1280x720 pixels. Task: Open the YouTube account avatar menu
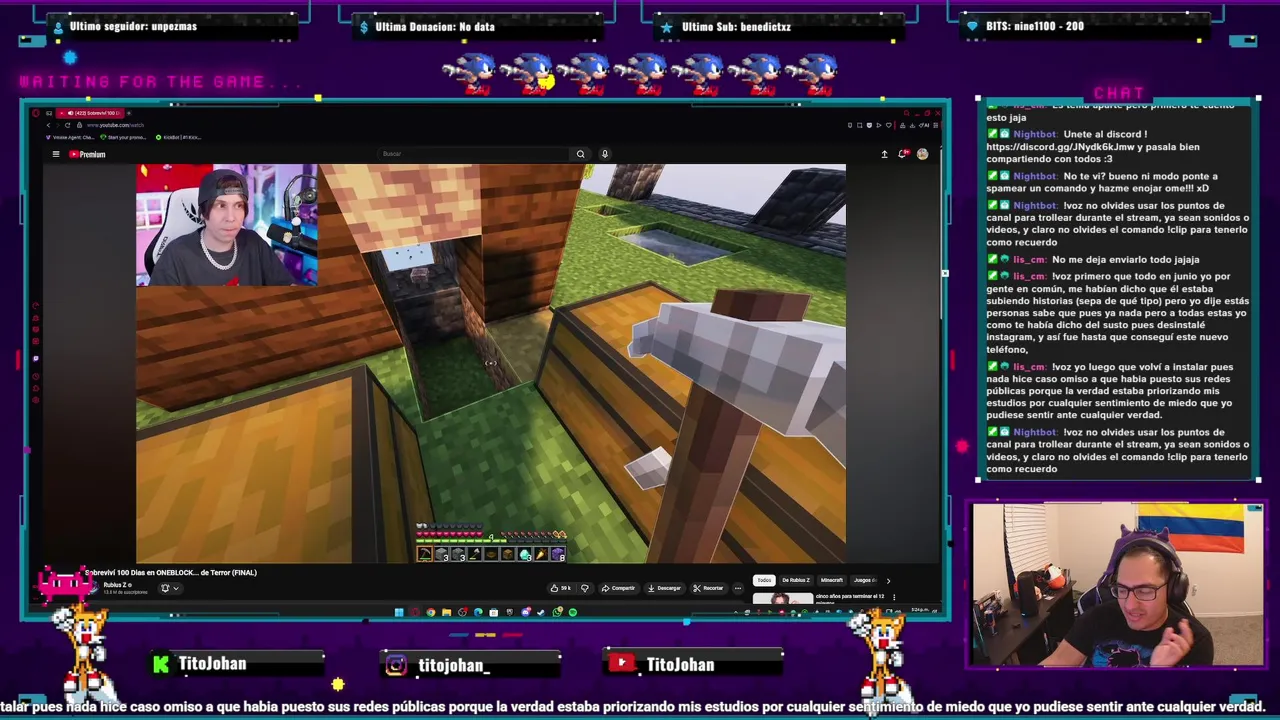click(x=922, y=154)
